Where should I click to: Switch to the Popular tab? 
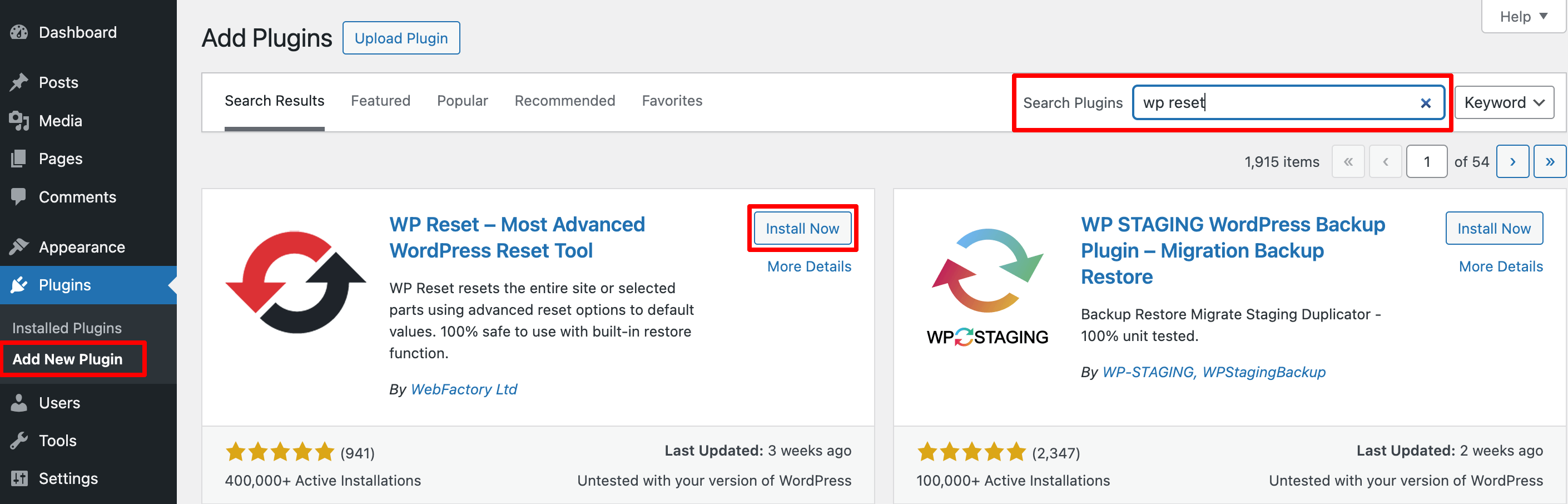[462, 101]
